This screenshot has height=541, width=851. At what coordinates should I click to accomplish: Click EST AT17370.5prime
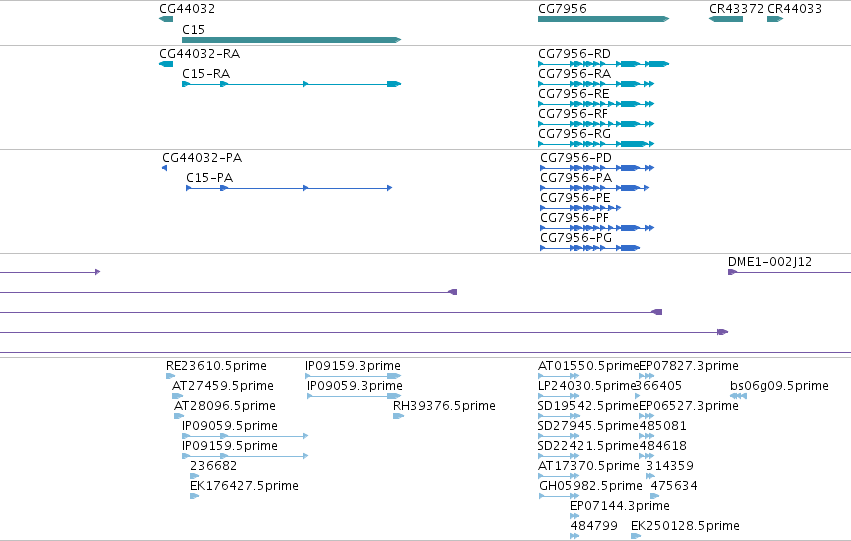point(558,476)
